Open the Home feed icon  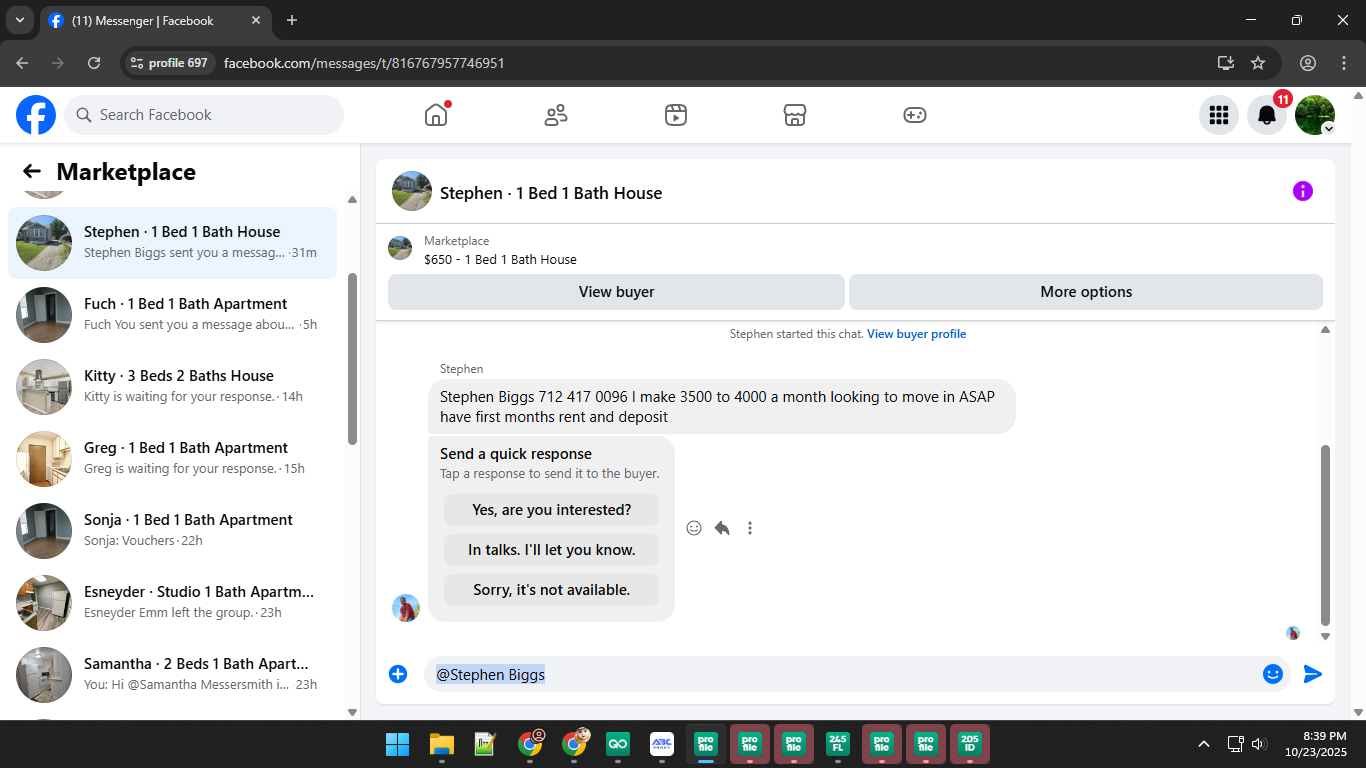(x=436, y=115)
